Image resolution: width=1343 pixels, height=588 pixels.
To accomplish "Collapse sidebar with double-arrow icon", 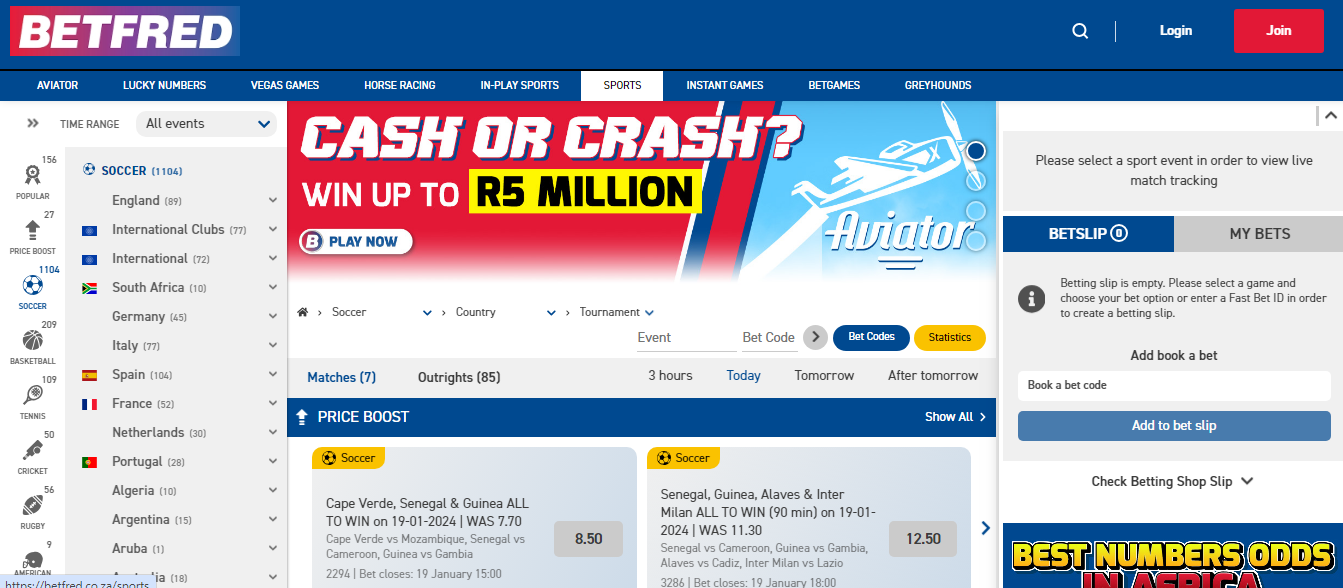I will 33,123.
